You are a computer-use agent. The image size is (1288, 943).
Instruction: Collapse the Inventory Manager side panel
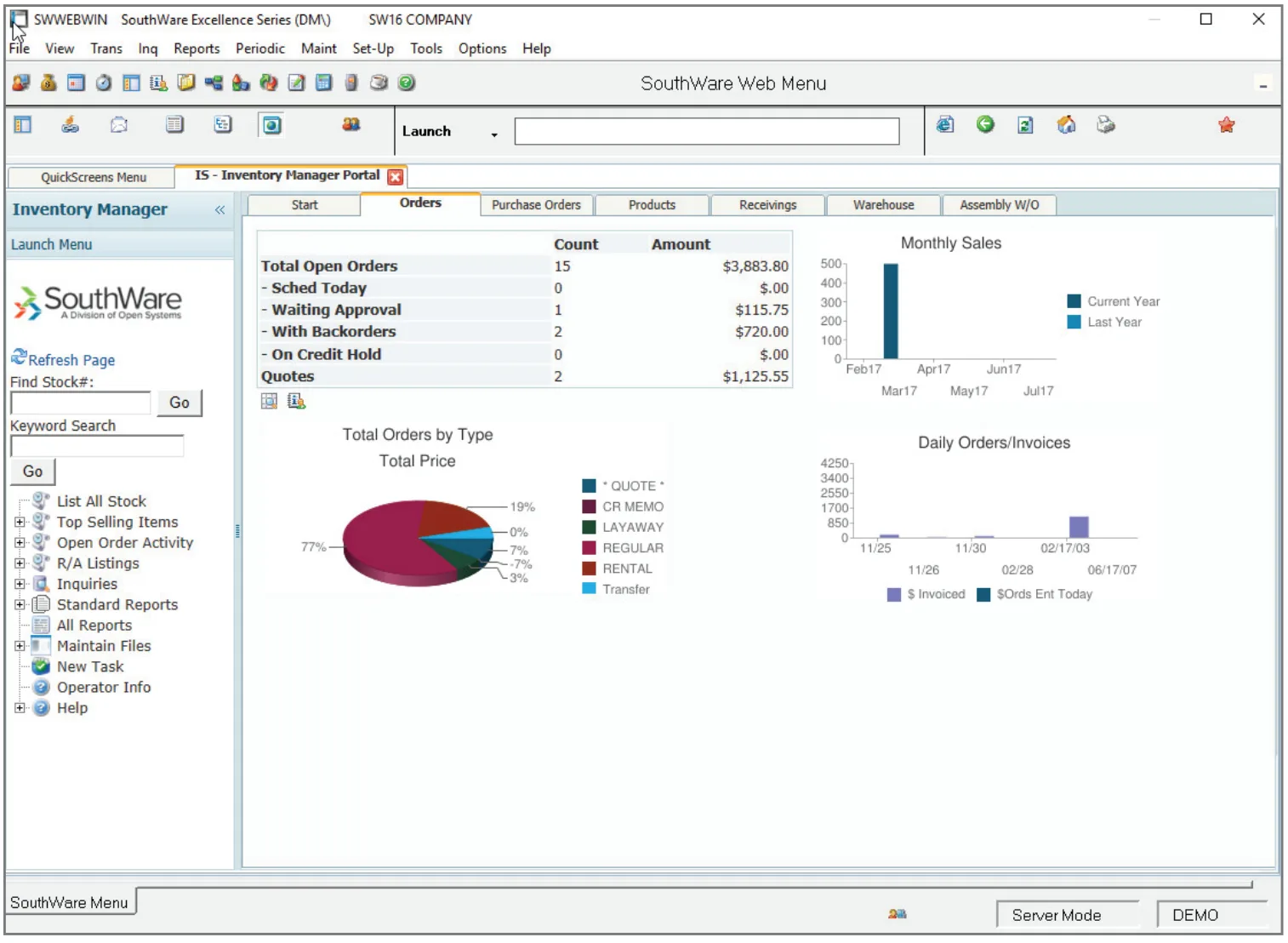(219, 209)
